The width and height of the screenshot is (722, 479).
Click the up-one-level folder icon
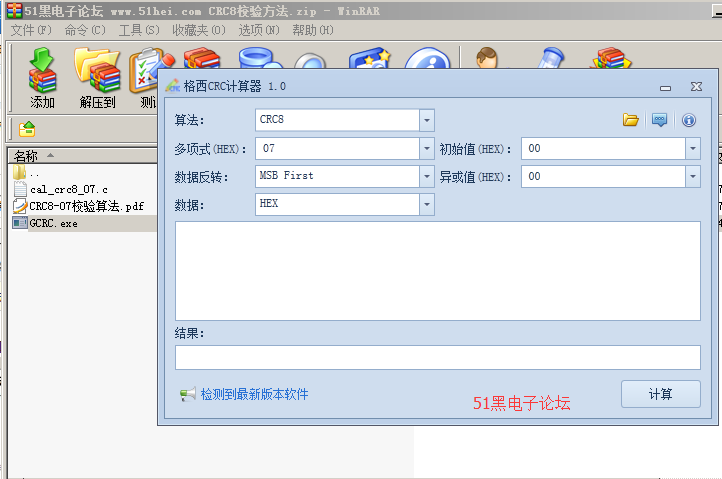click(x=27, y=129)
